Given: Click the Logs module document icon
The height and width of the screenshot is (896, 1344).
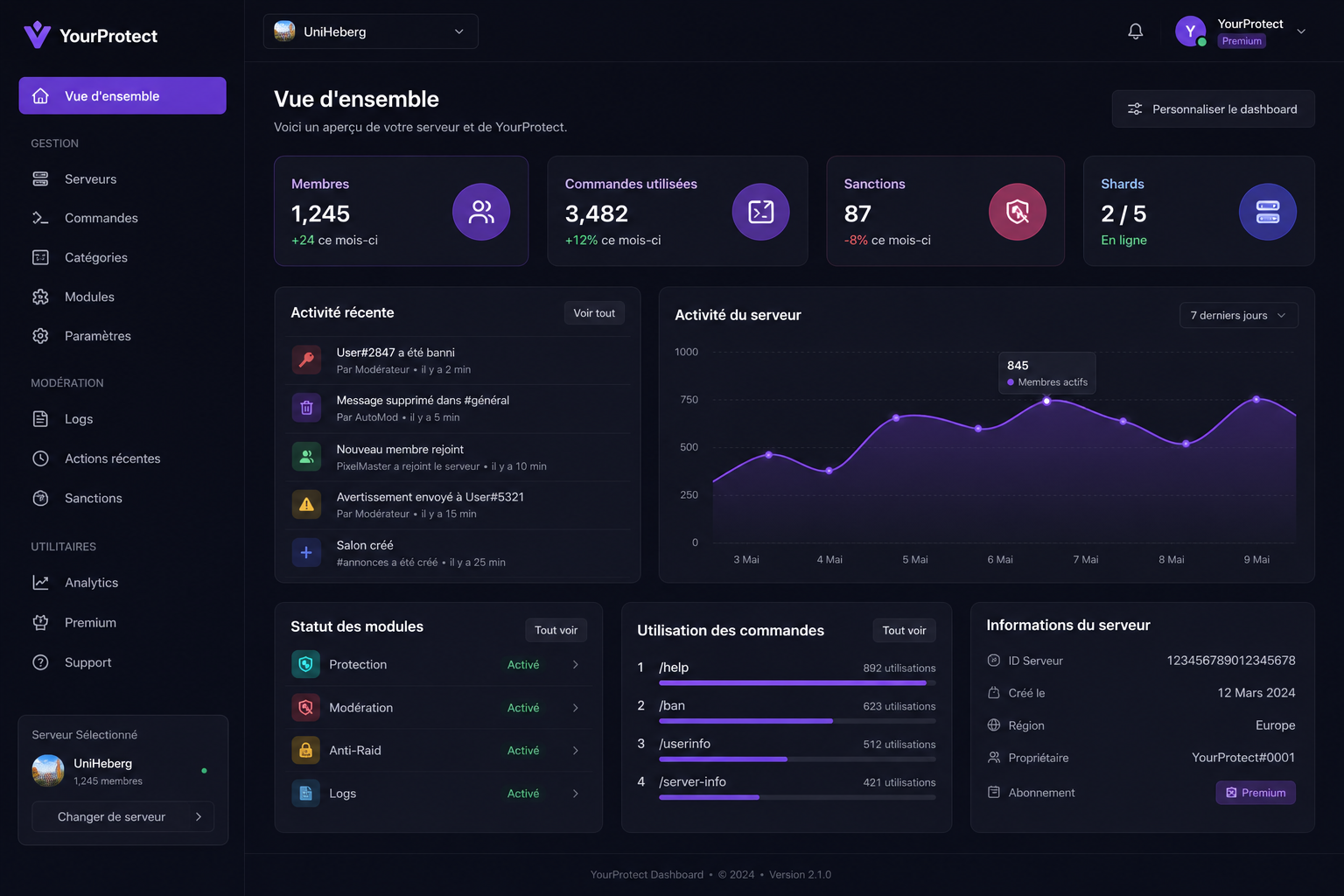Looking at the screenshot, I should (305, 793).
